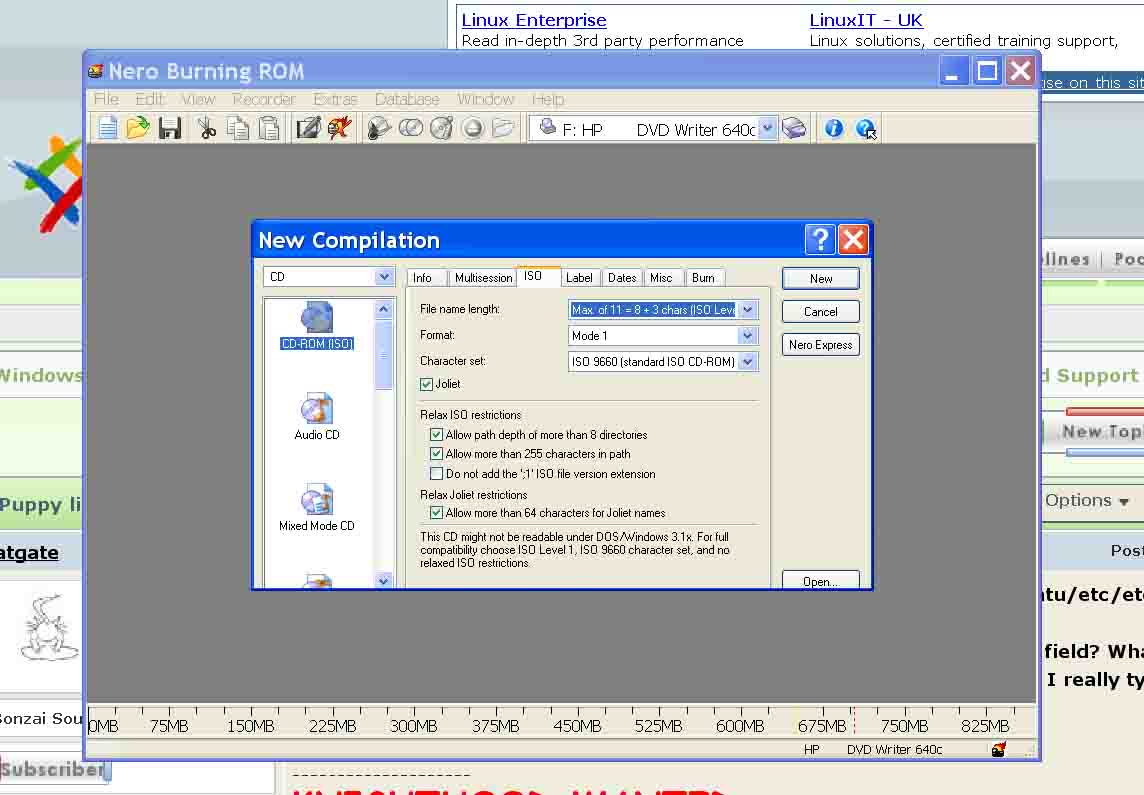The height and width of the screenshot is (795, 1144).
Task: Click the file browser folder icon
Action: coord(503,128)
